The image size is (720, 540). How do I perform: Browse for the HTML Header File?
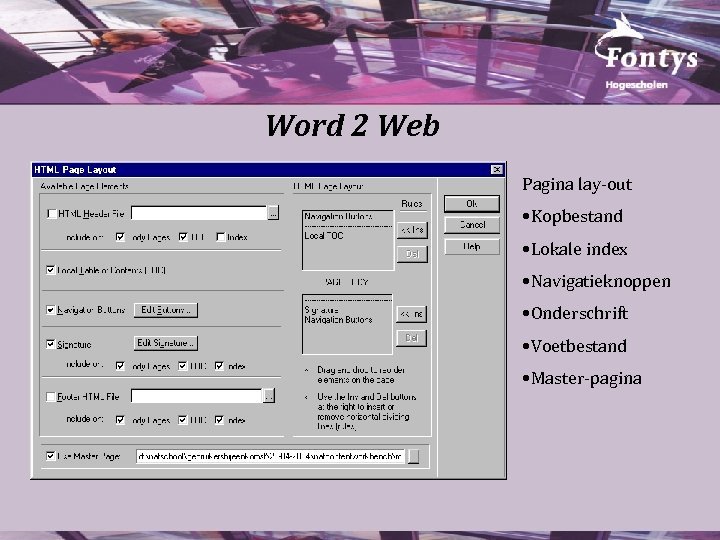tap(273, 213)
